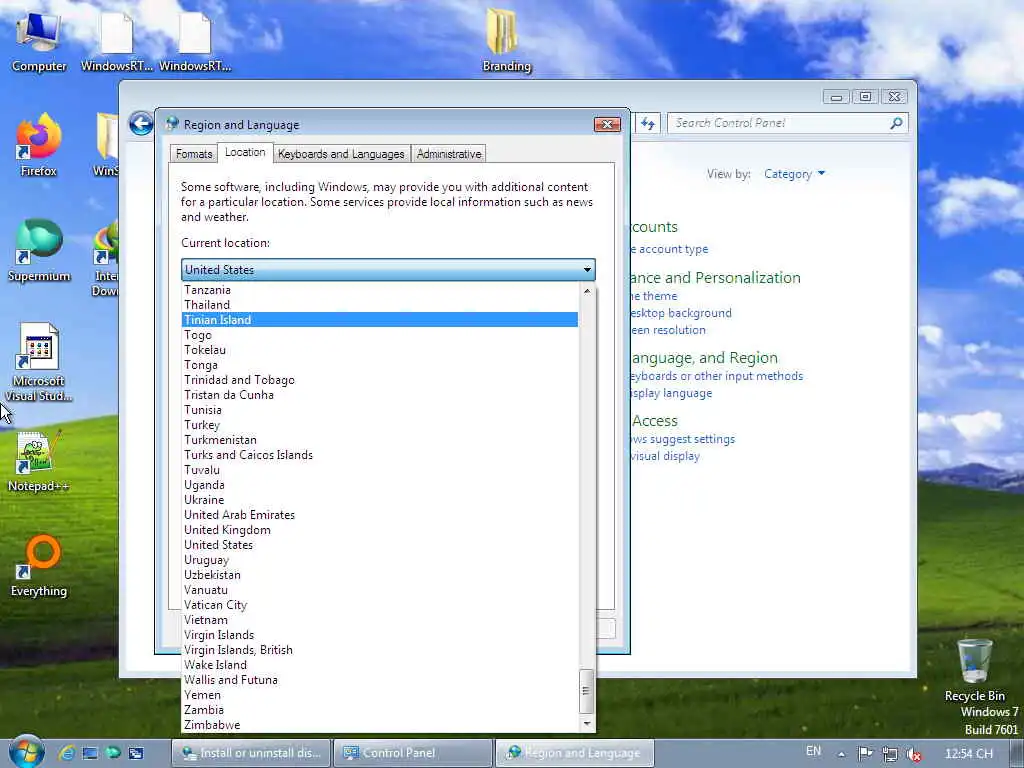
Task: Click the Control Panel back arrow button
Action: click(140, 123)
